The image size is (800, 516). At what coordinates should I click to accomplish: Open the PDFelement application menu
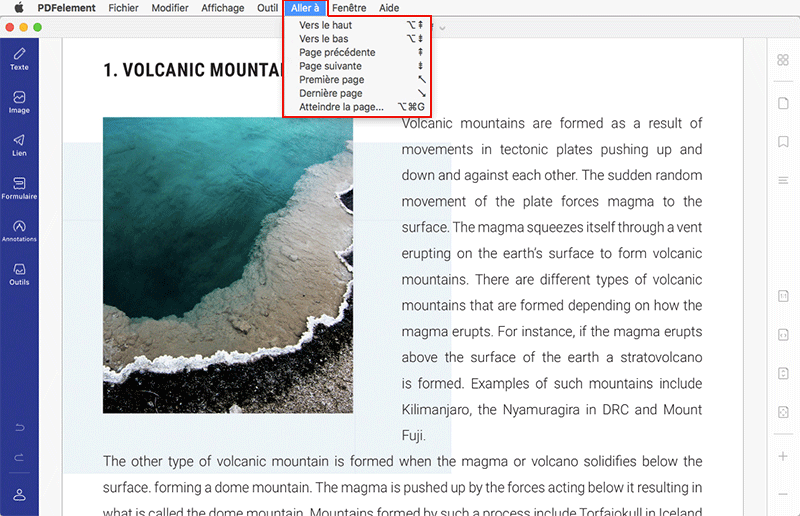(x=66, y=8)
